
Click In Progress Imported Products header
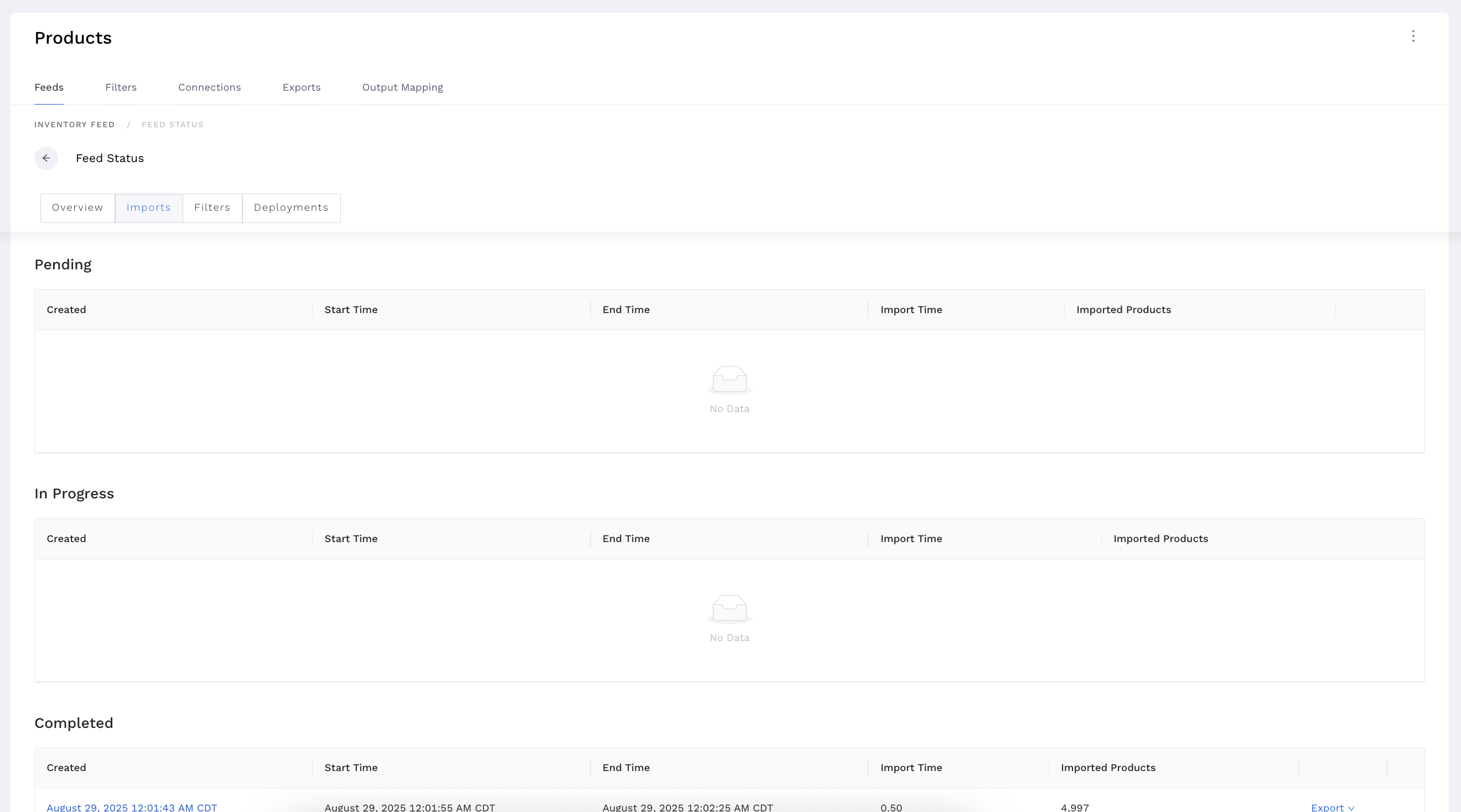pos(1160,539)
